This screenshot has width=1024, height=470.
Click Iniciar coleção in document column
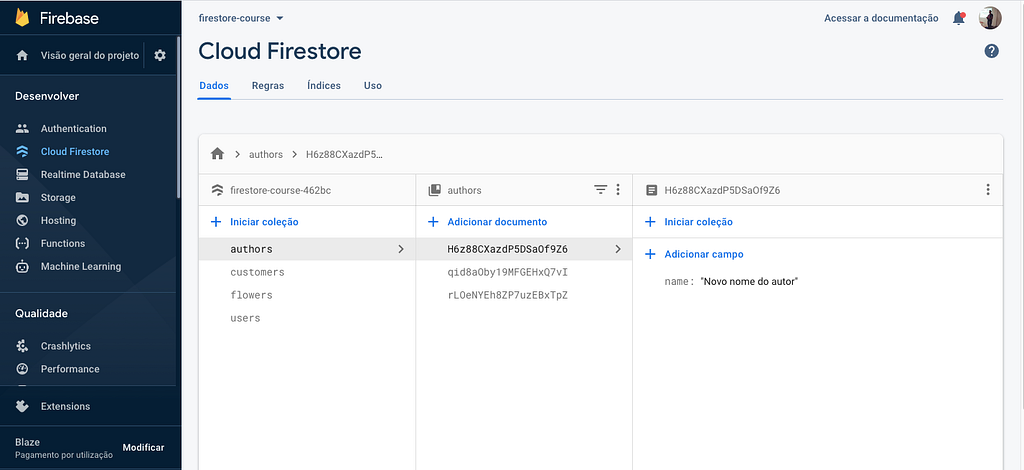(699, 222)
